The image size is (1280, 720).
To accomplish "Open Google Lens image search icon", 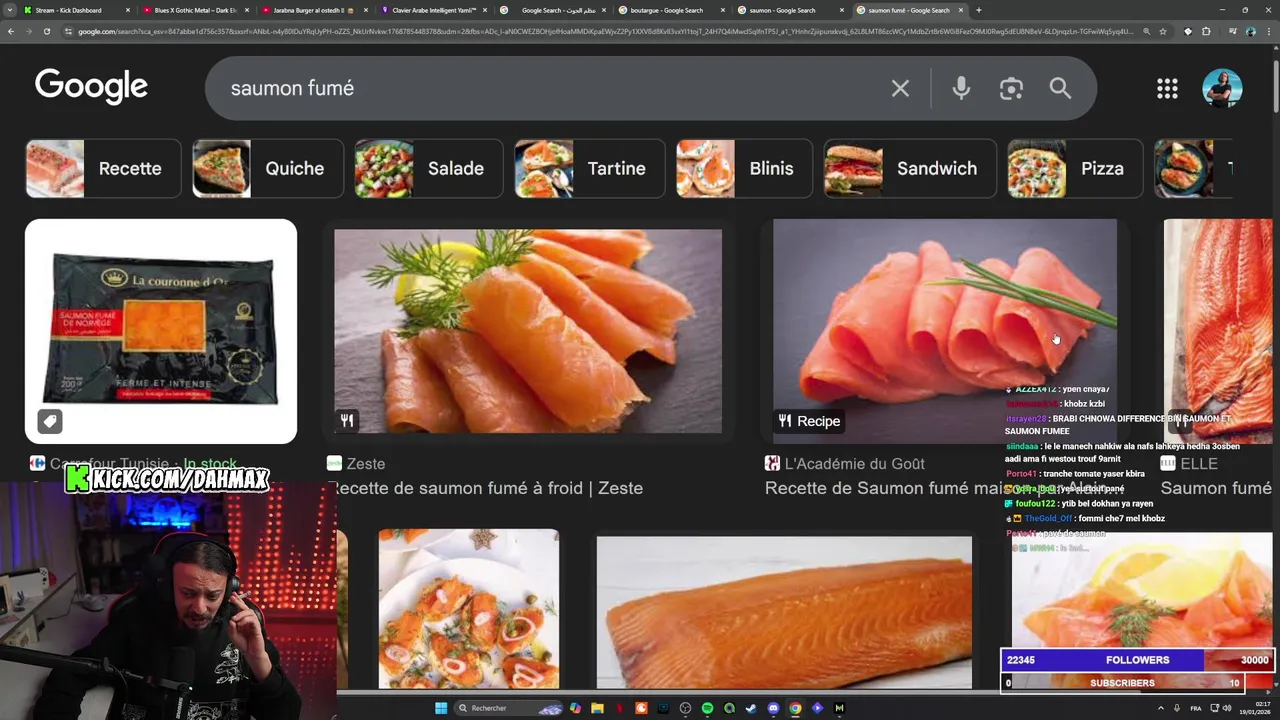I will click(1011, 88).
